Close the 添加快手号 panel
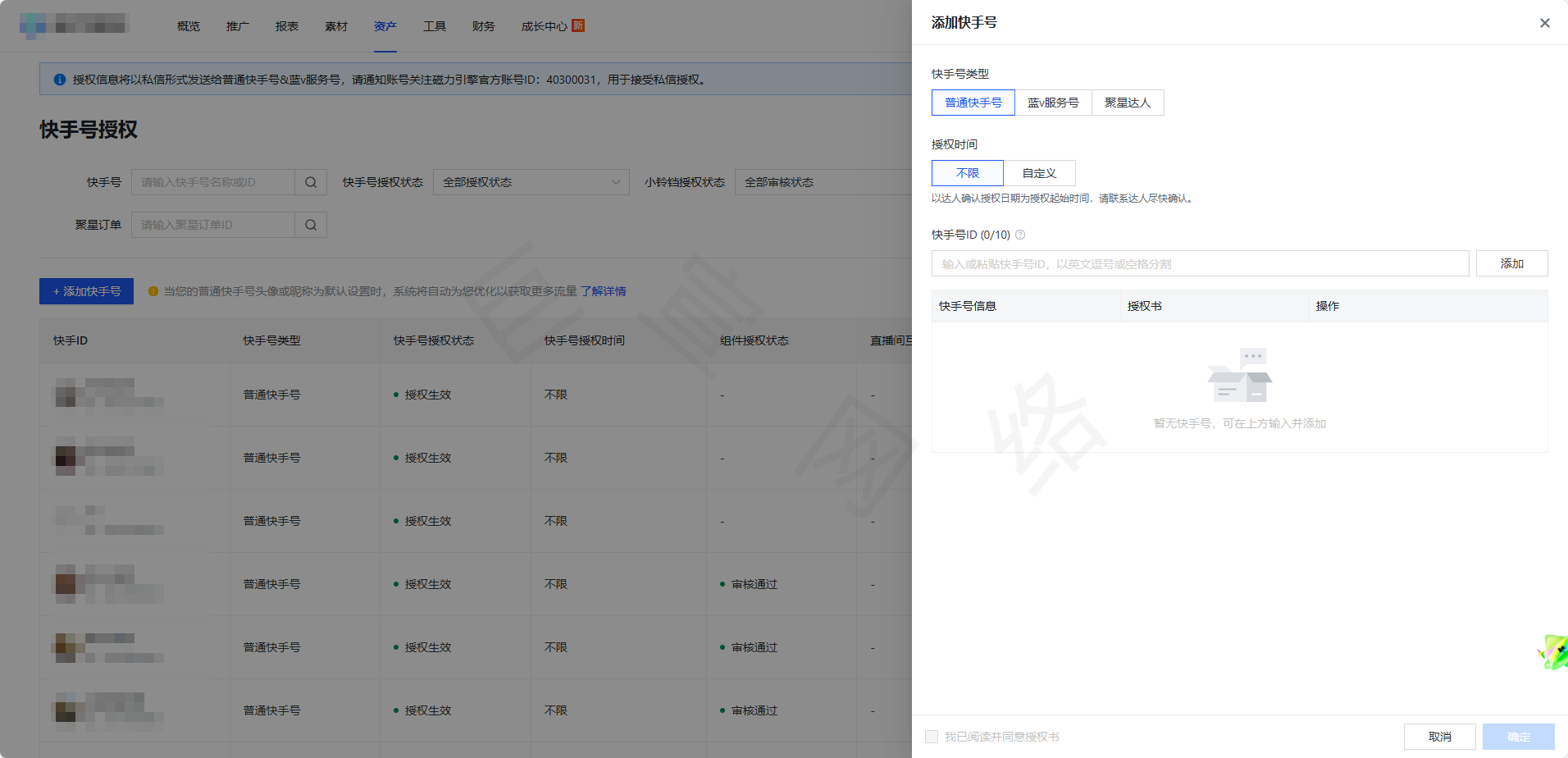 click(1544, 23)
